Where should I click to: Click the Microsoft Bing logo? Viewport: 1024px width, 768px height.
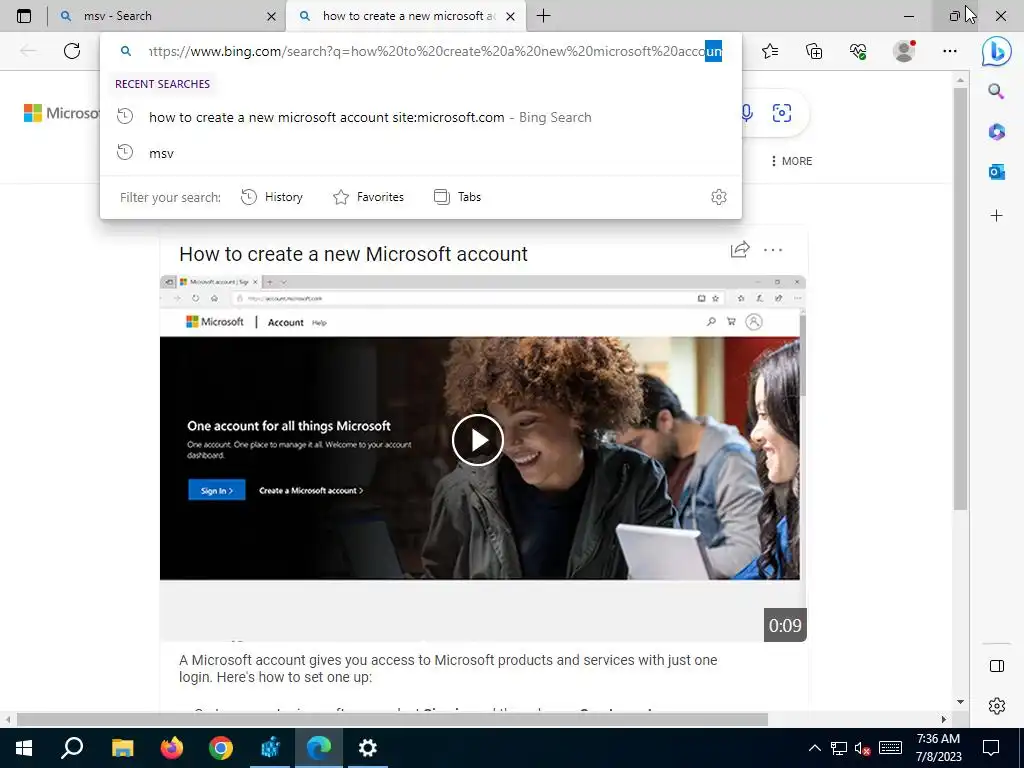point(61,113)
